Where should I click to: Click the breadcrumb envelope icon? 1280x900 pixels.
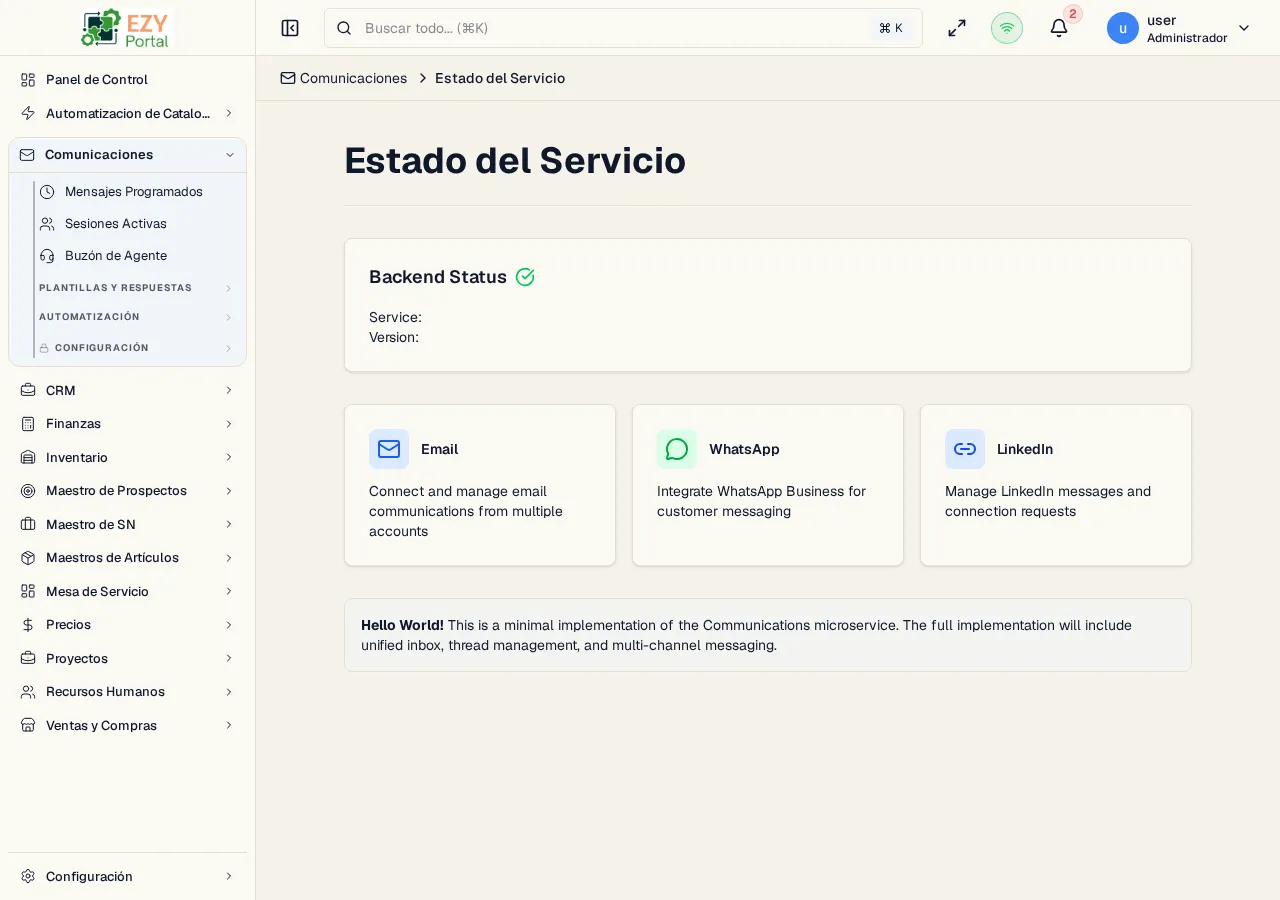click(x=288, y=78)
